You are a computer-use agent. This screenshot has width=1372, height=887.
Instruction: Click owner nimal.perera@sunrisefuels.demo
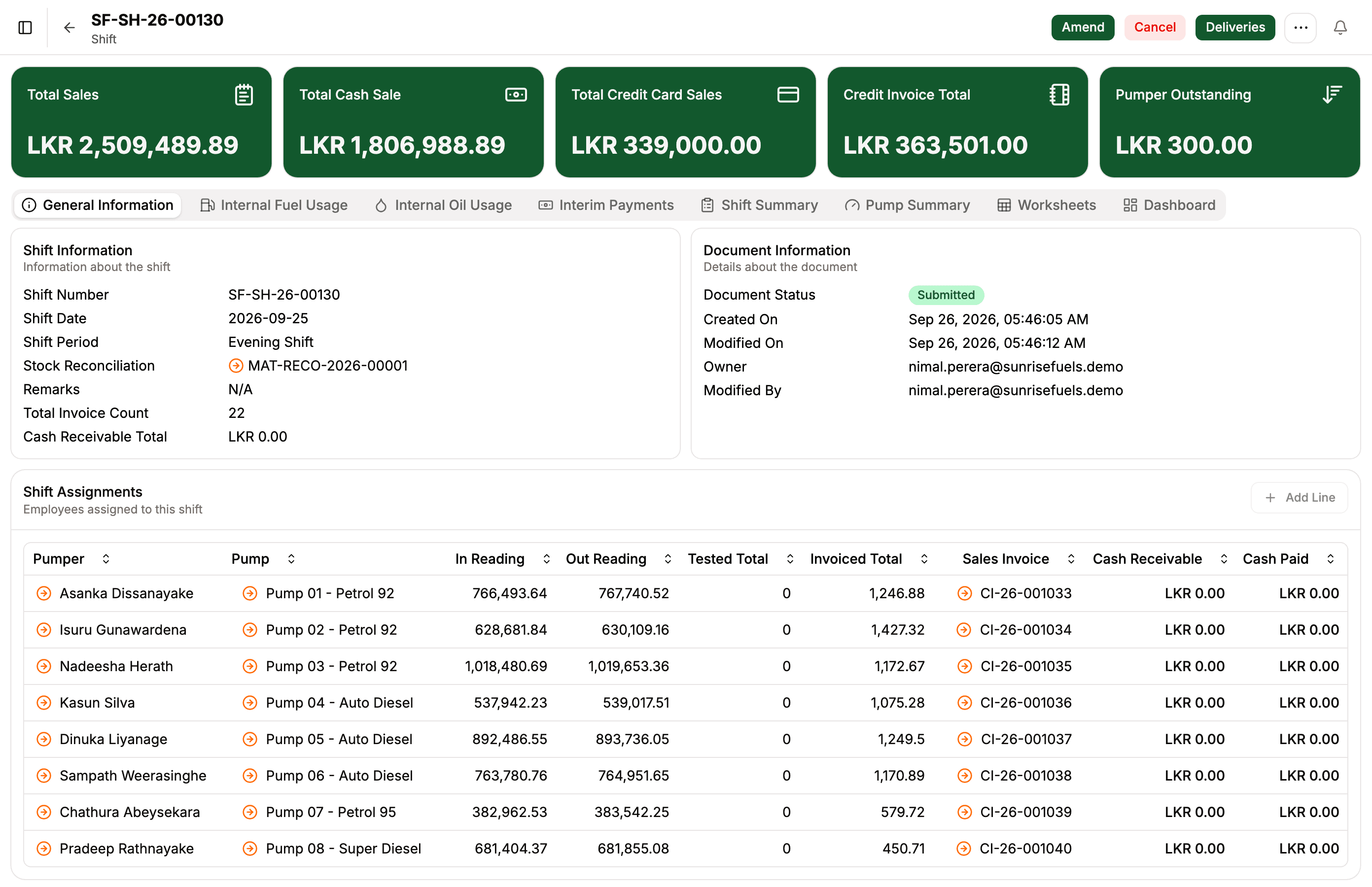tap(1015, 366)
